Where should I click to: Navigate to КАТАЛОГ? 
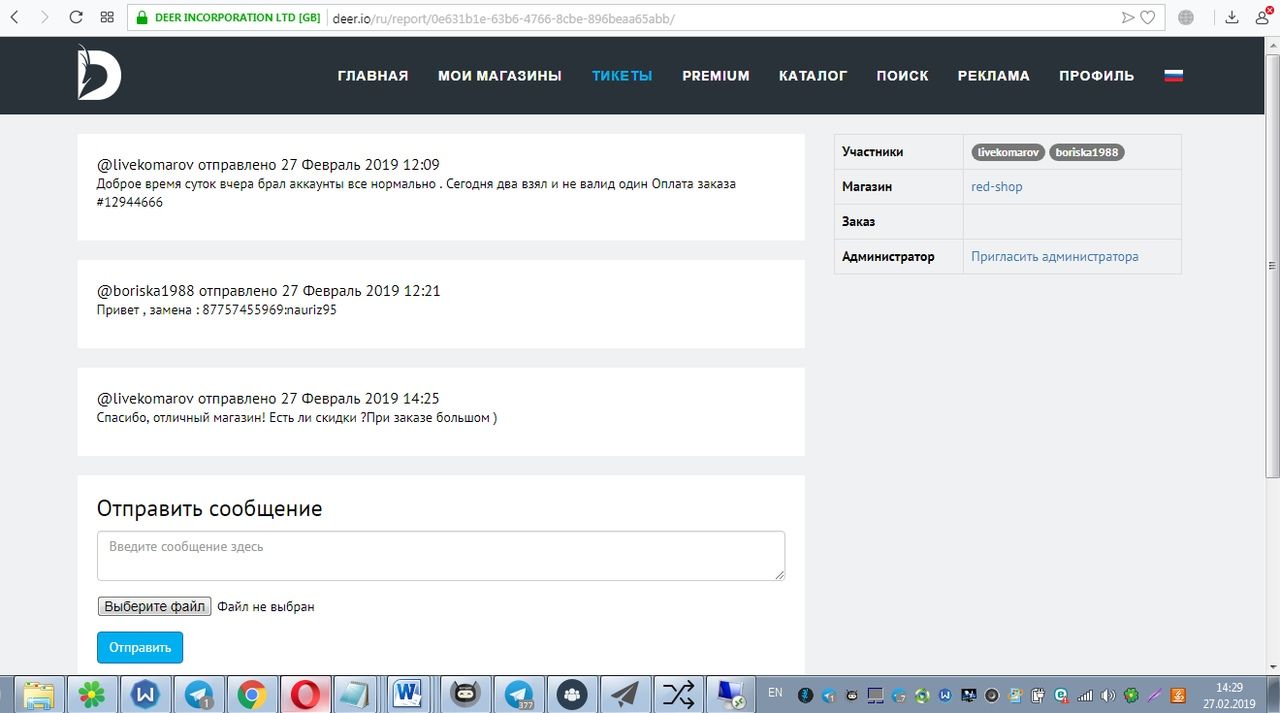(x=813, y=76)
